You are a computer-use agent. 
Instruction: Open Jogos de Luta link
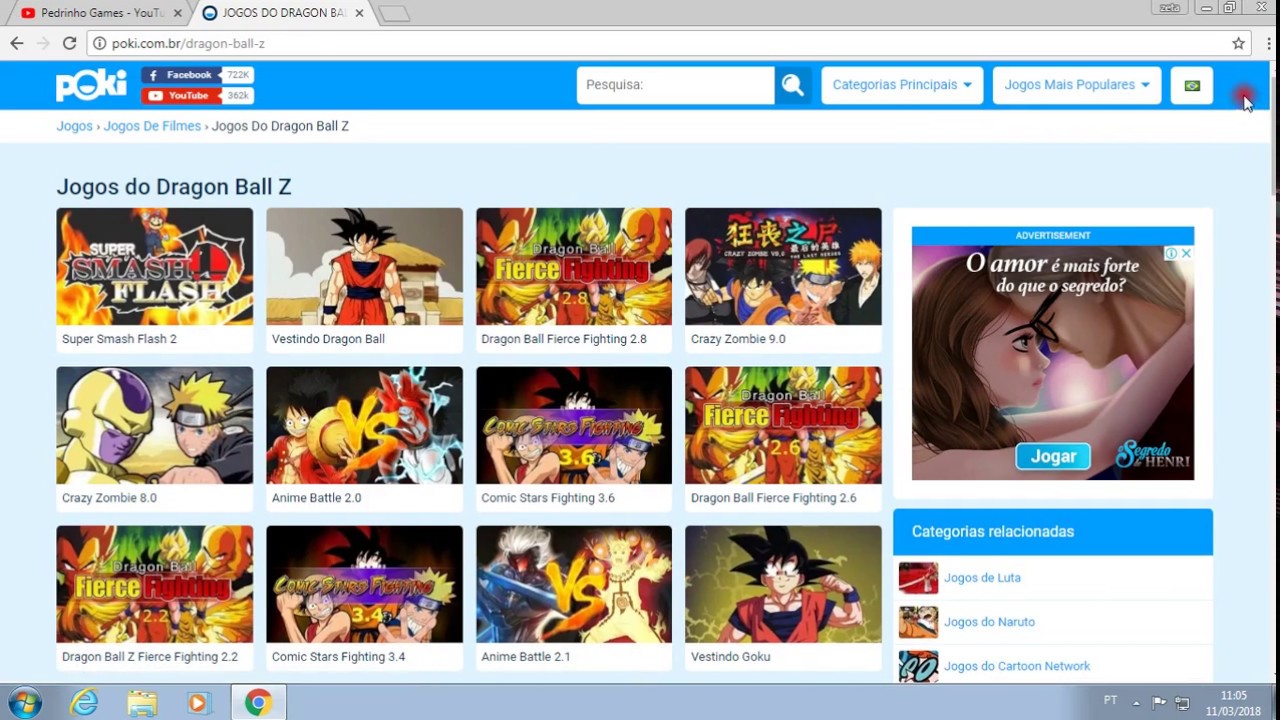pyautogui.click(x=982, y=578)
